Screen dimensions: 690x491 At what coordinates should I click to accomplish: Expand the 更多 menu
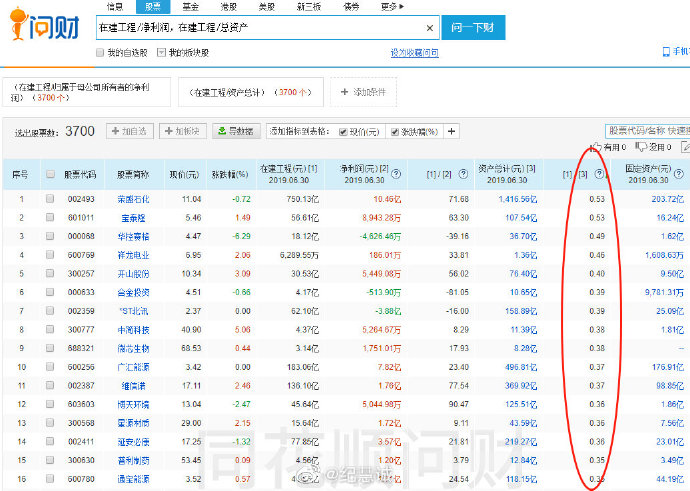392,6
